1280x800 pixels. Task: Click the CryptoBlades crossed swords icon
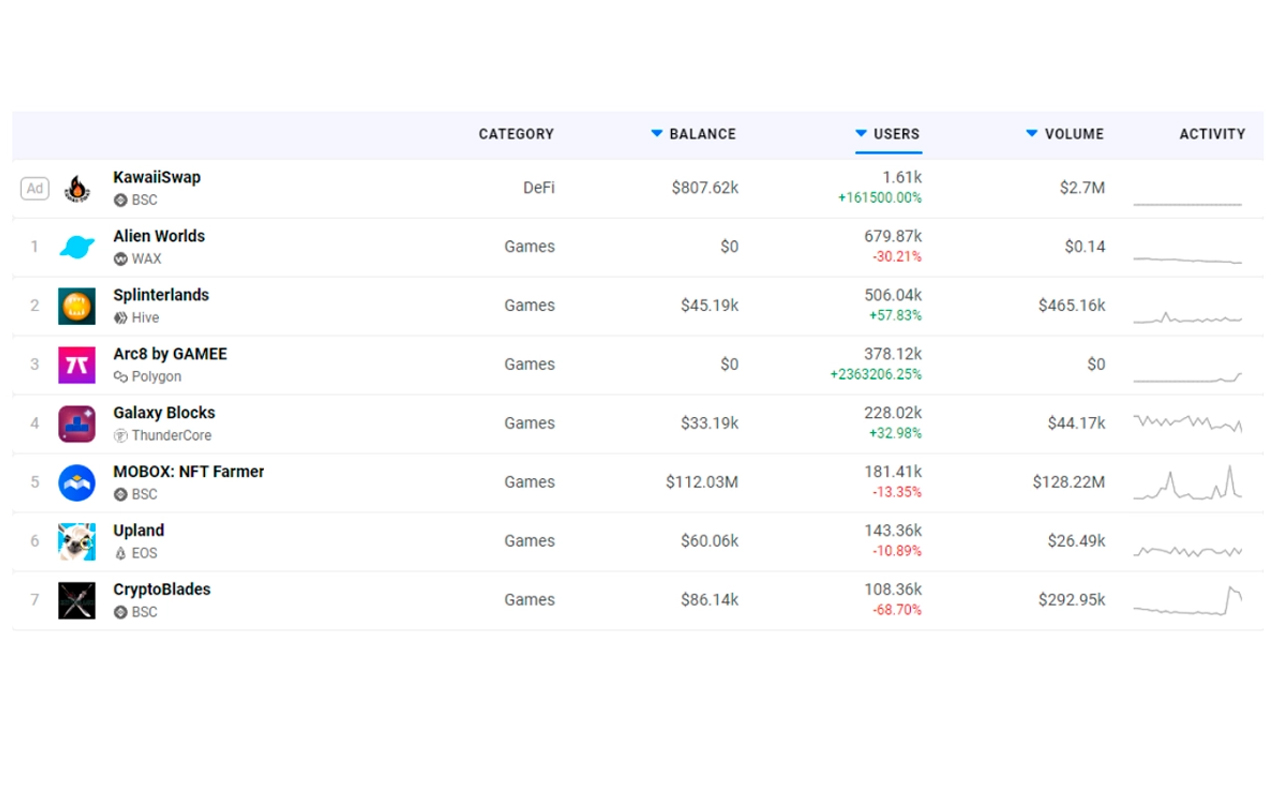click(77, 600)
